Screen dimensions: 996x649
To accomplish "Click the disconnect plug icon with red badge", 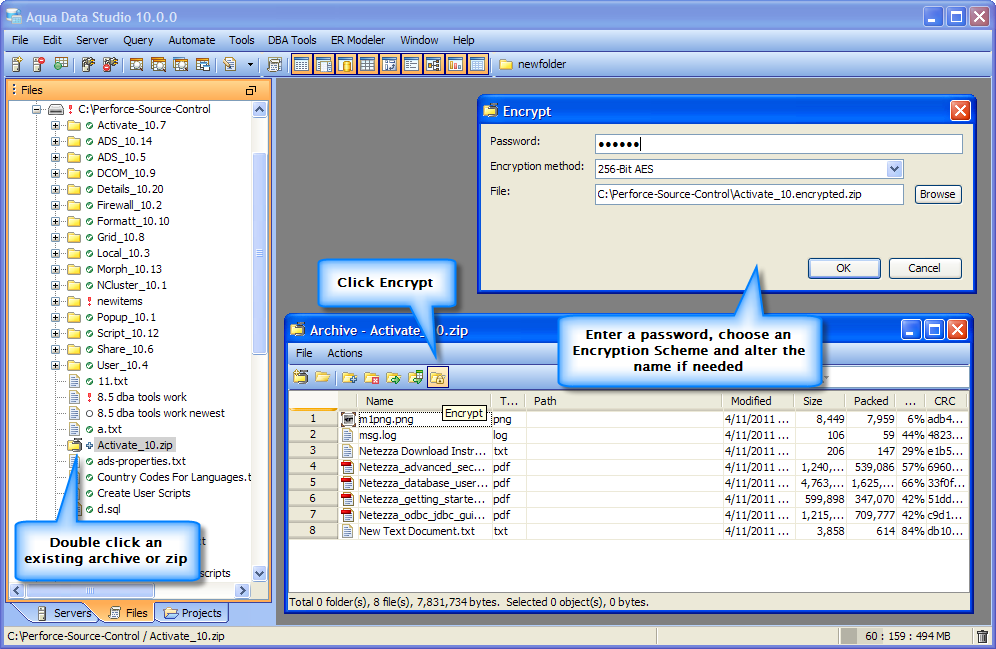I will click(110, 64).
